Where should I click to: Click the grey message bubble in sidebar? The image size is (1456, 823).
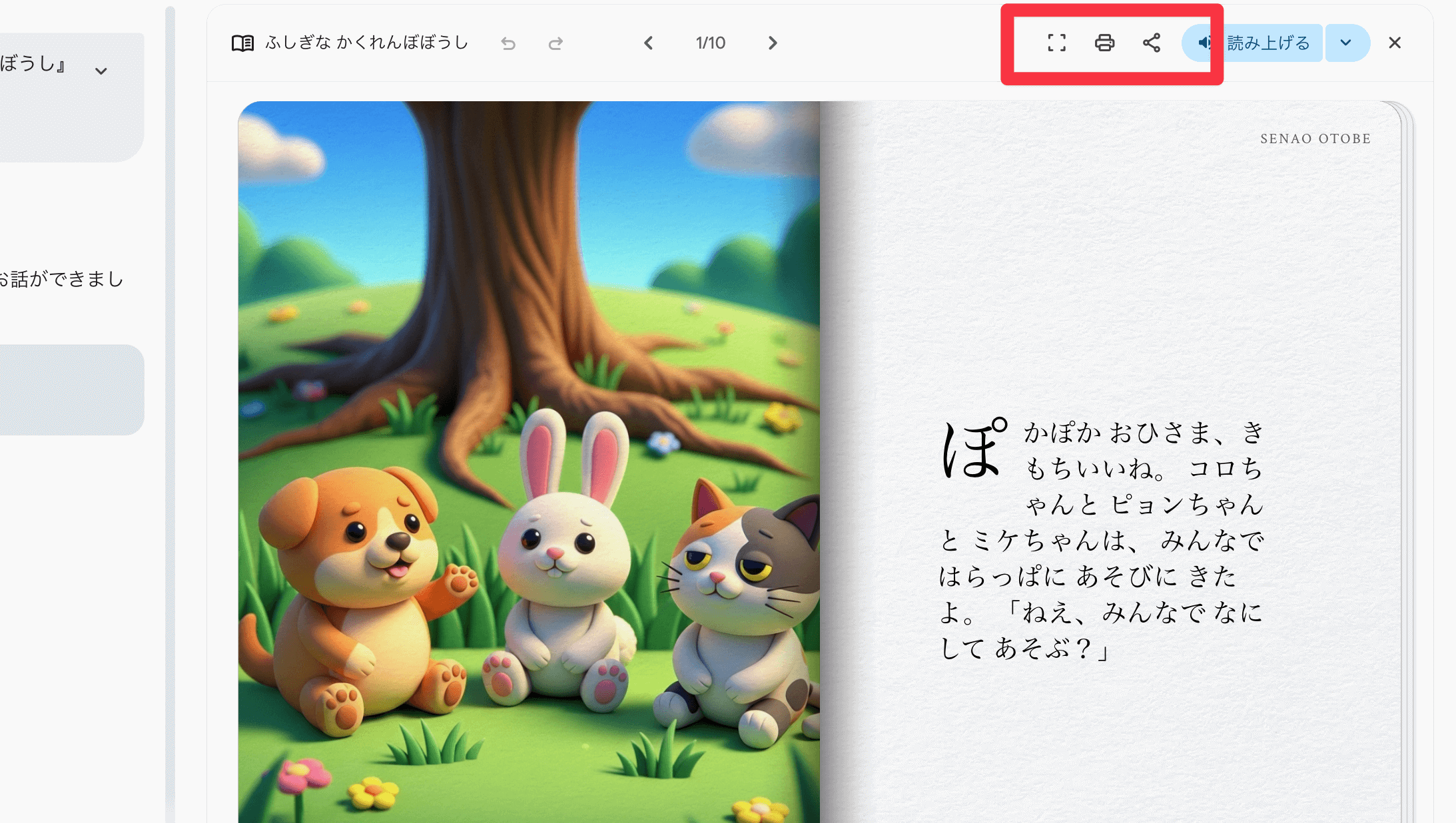pos(71,390)
